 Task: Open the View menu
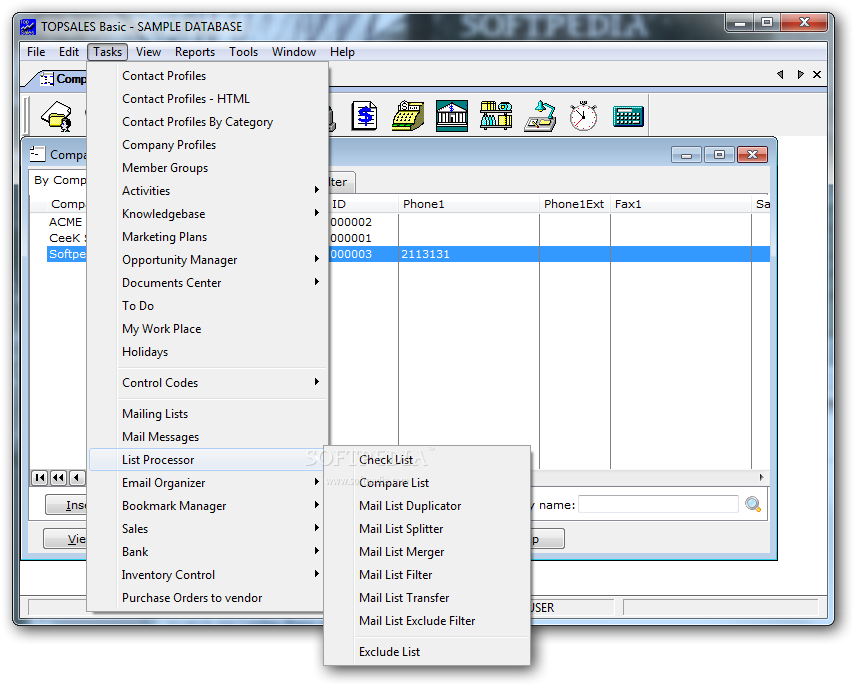pos(148,52)
